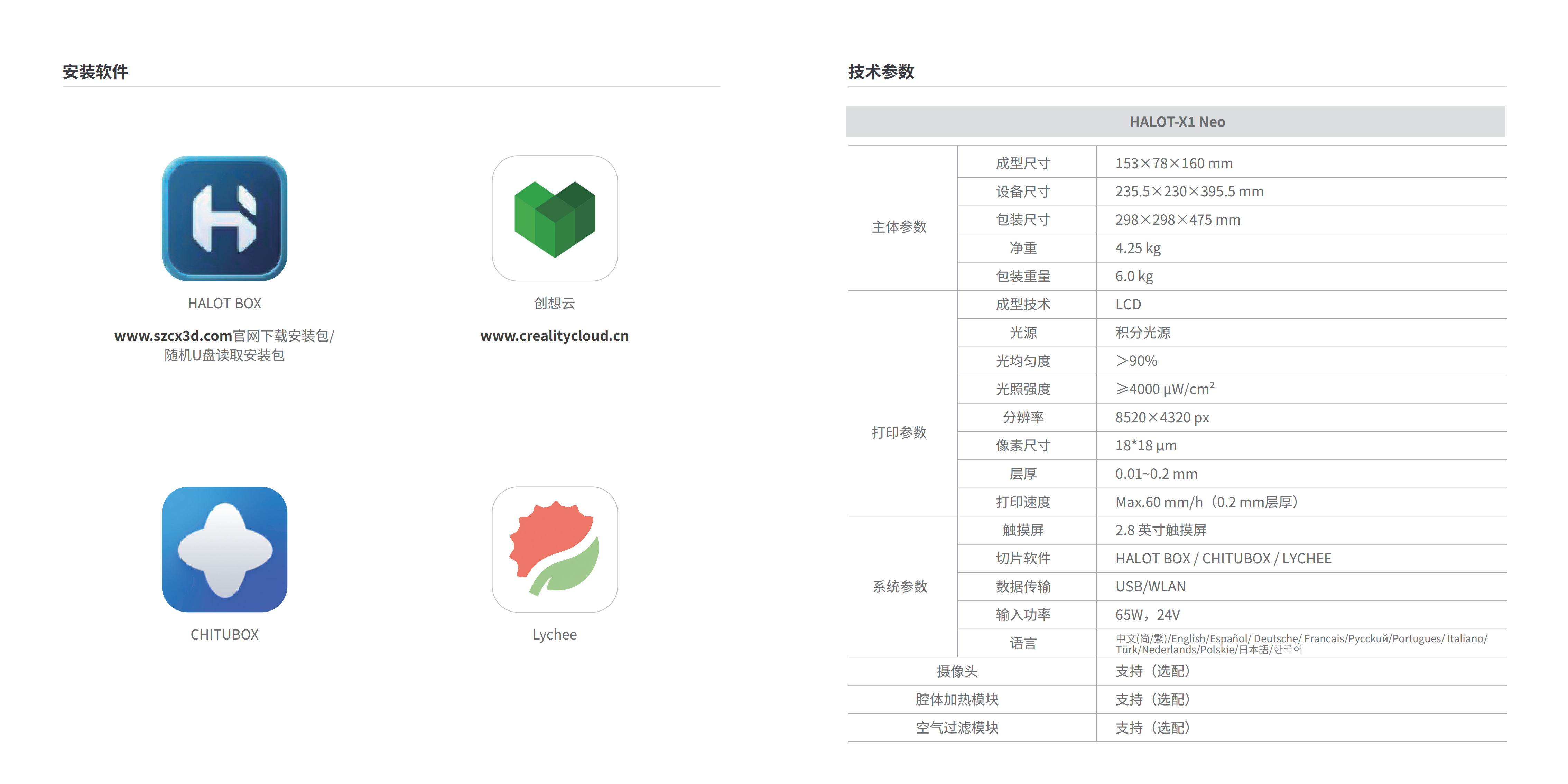This screenshot has height=784, width=1568.
Task: Click the HALOT BOX app icon
Action: [x=225, y=218]
